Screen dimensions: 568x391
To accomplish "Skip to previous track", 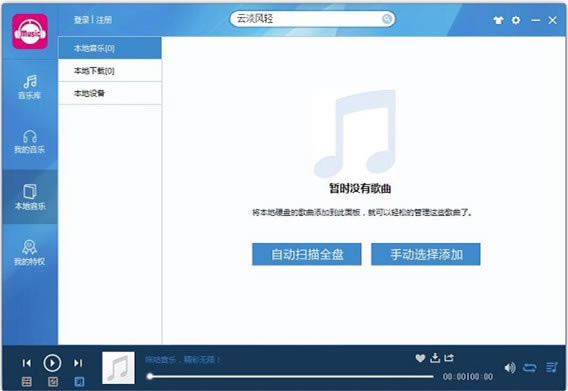I will tap(26, 363).
